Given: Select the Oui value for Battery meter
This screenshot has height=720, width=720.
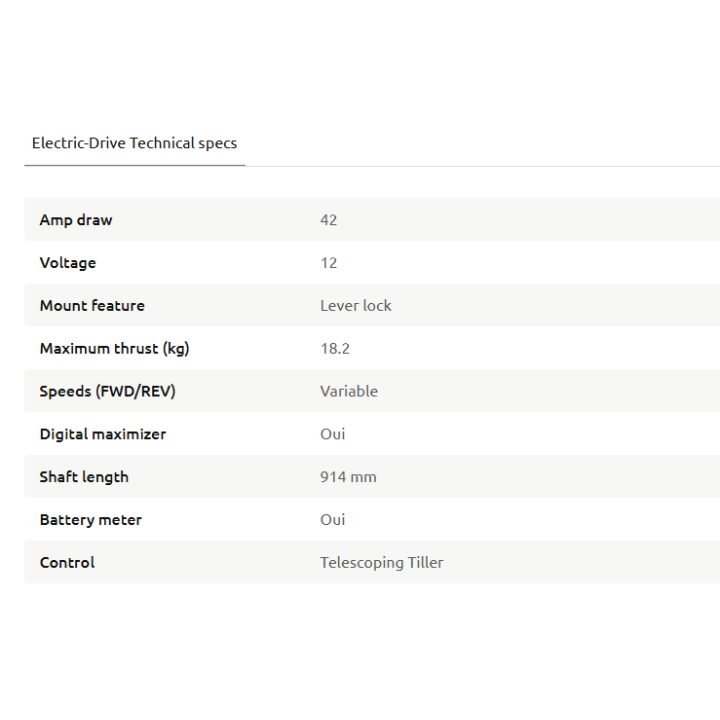Looking at the screenshot, I should (332, 520).
